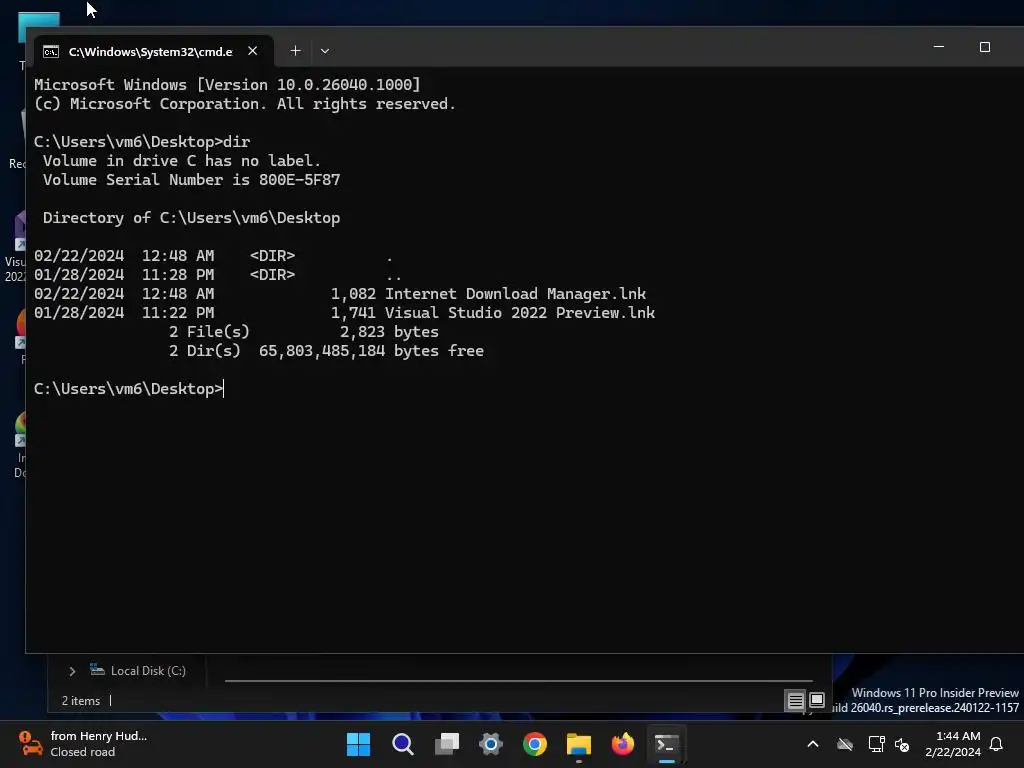Minimize the Terminal window

(939, 47)
